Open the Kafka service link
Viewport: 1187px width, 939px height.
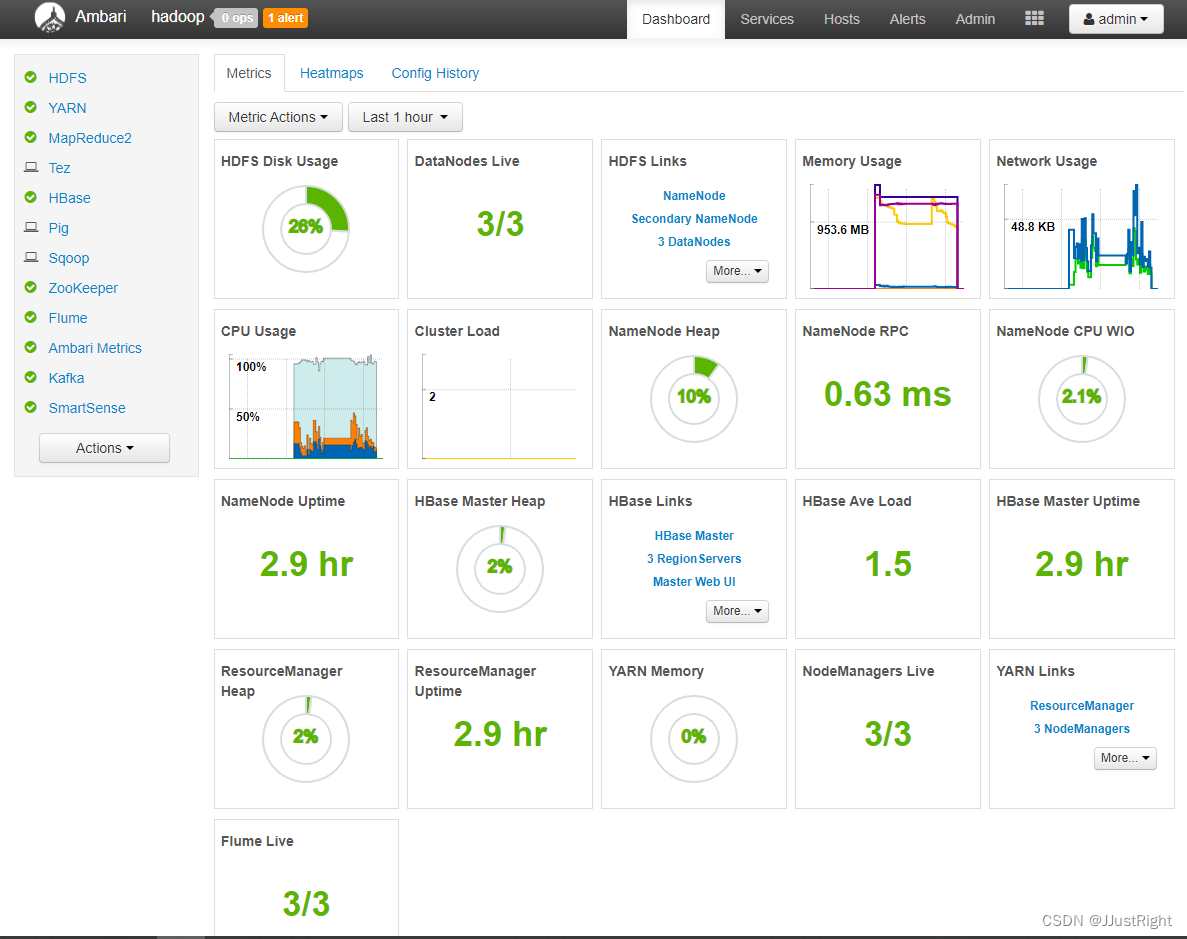coord(67,378)
